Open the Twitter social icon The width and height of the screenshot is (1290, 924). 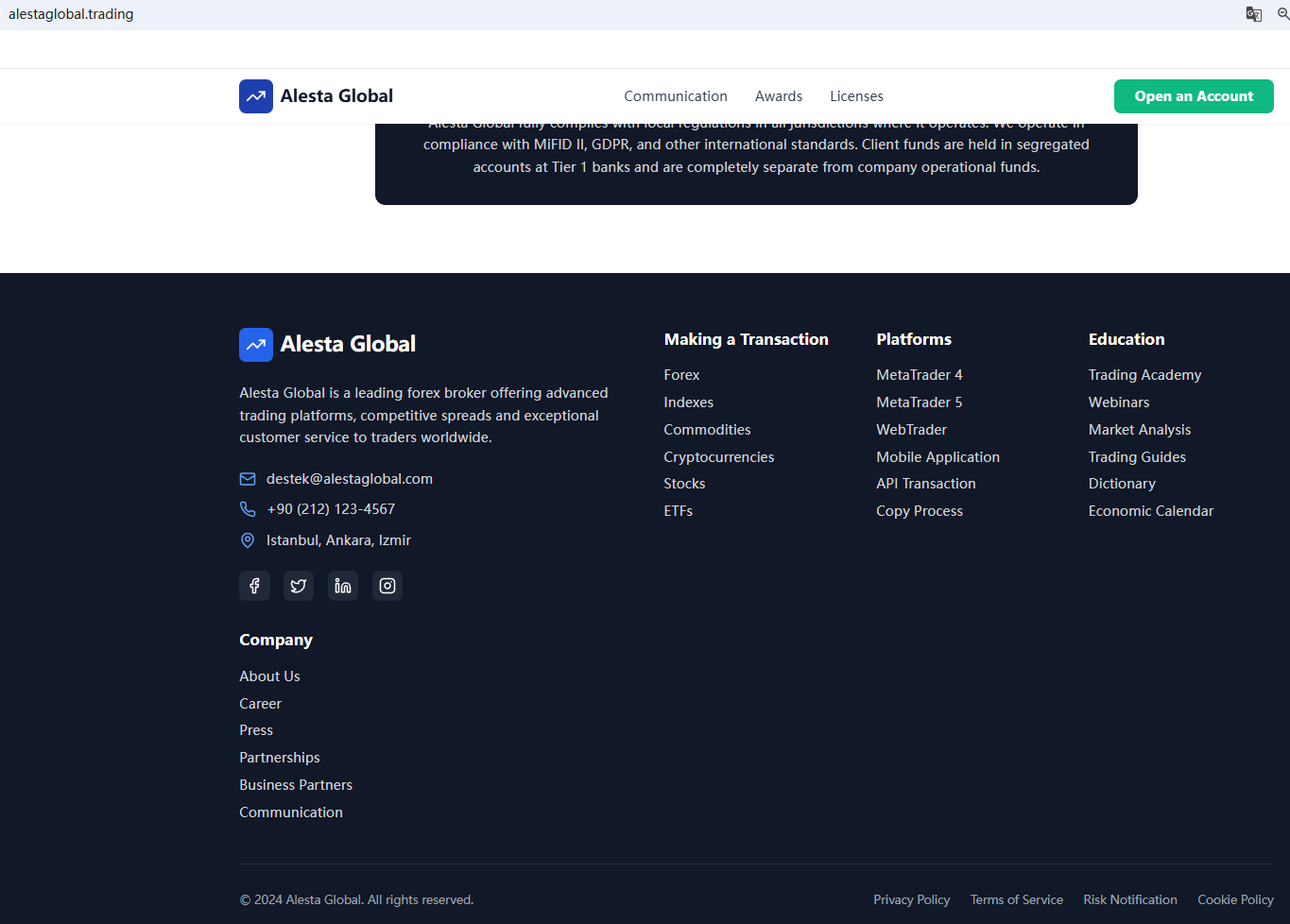pyautogui.click(x=299, y=586)
